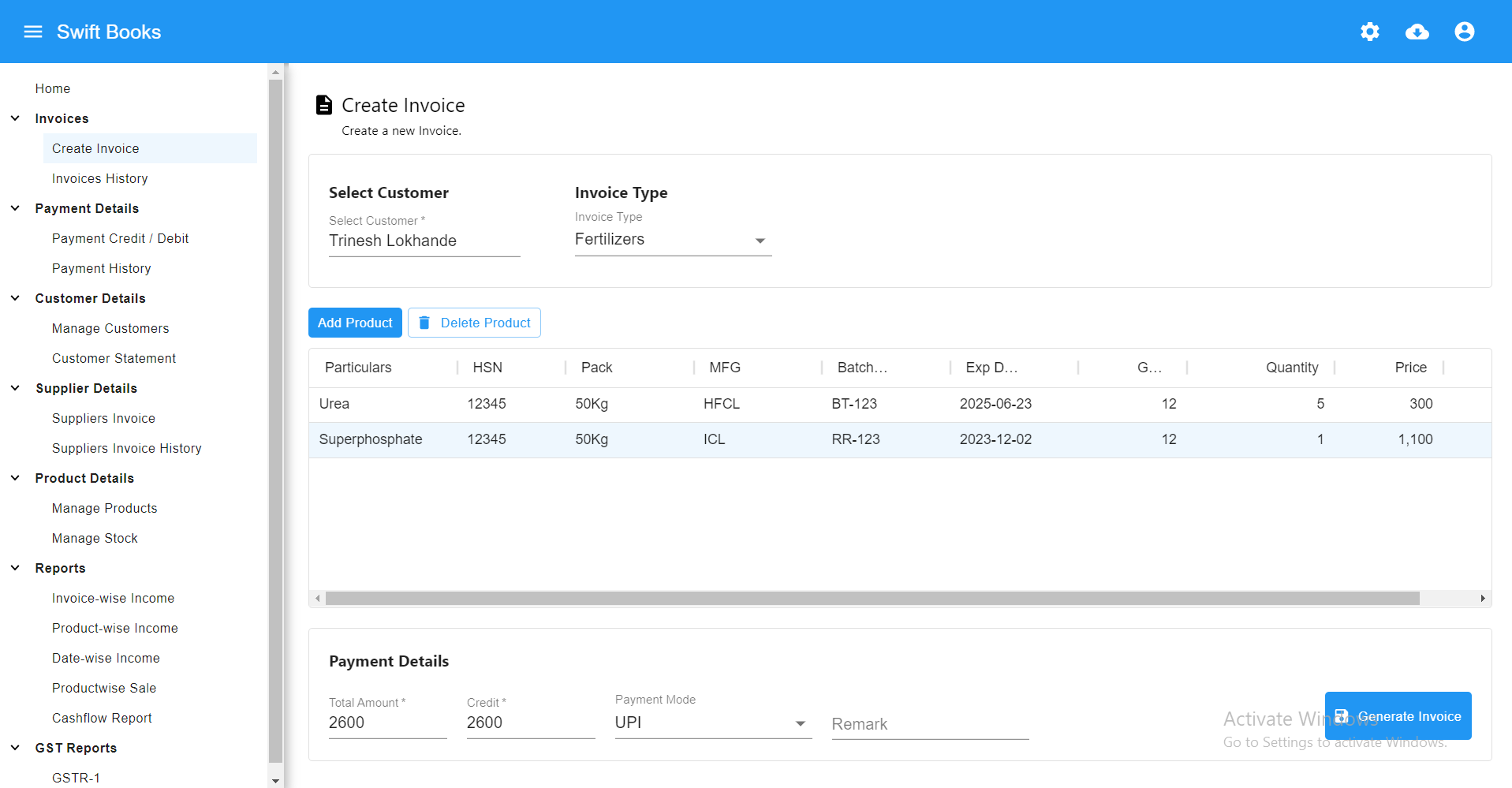Open the Cashflow Report
The image size is (1512, 788).
click(102, 718)
